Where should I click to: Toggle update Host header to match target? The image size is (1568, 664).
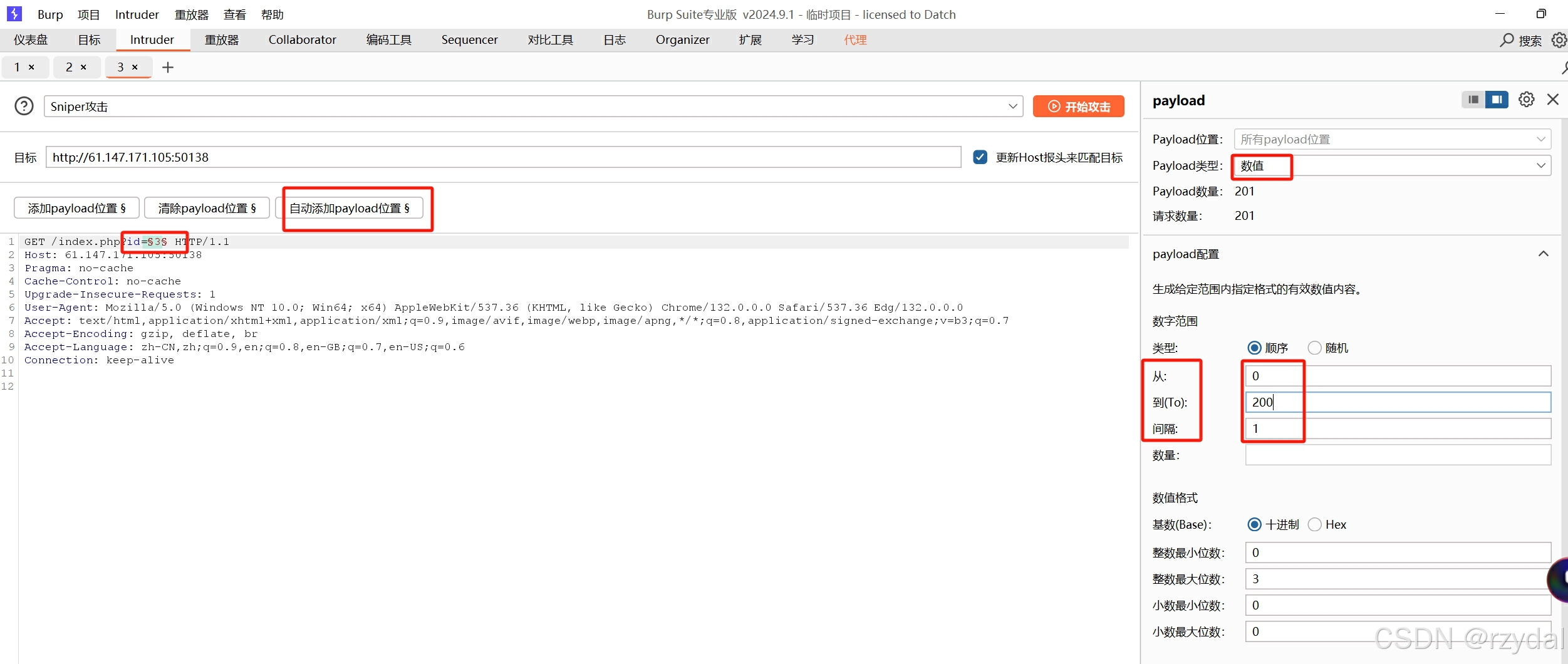[x=980, y=157]
